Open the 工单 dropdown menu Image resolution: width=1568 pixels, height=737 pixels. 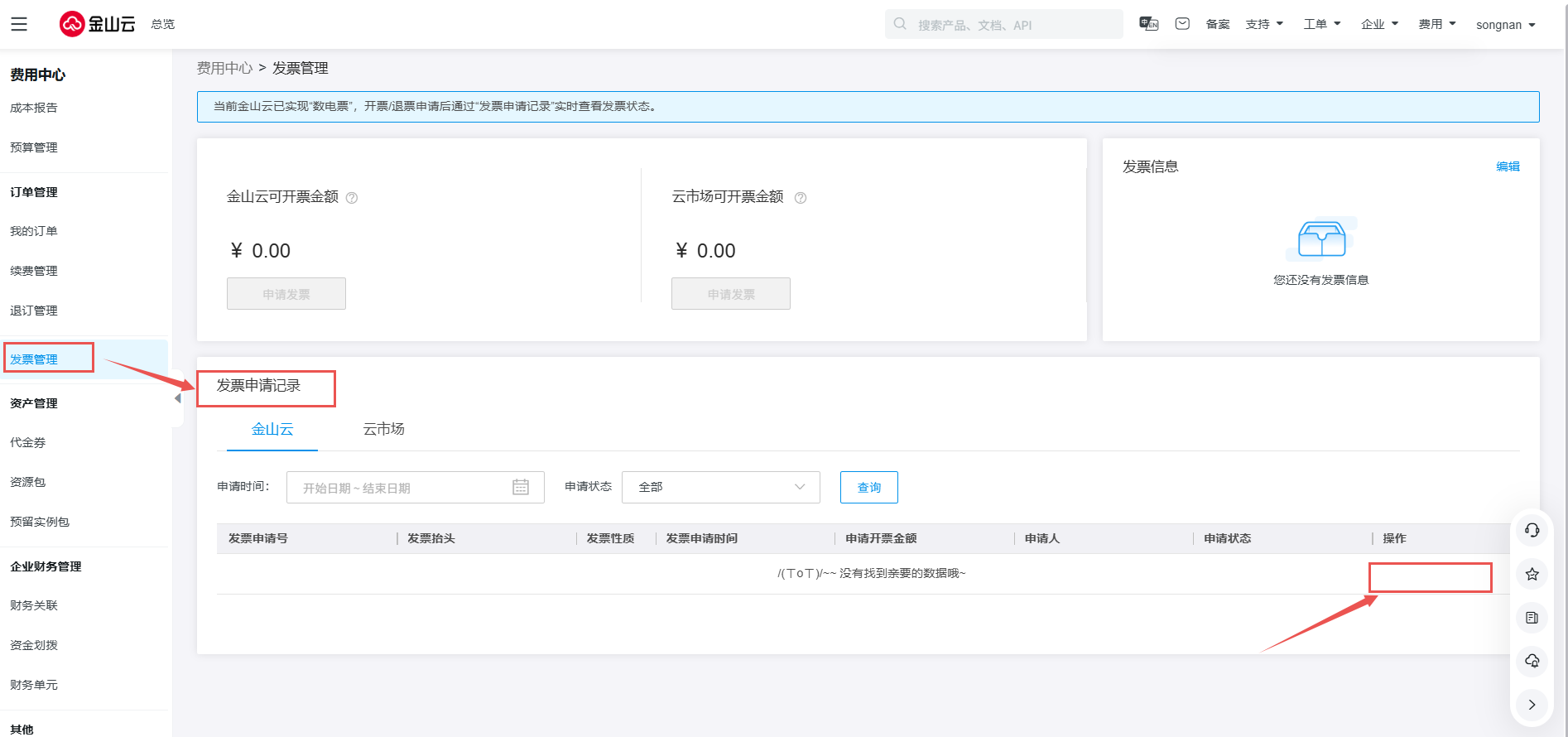coord(1321,24)
